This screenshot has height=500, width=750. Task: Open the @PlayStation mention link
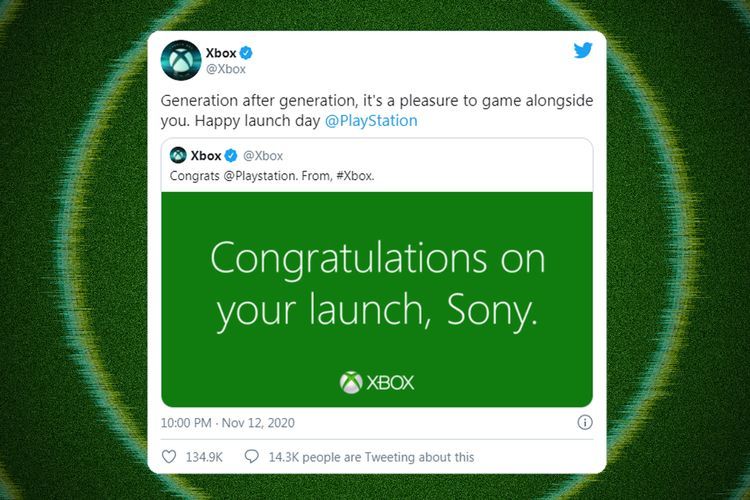coord(371,121)
